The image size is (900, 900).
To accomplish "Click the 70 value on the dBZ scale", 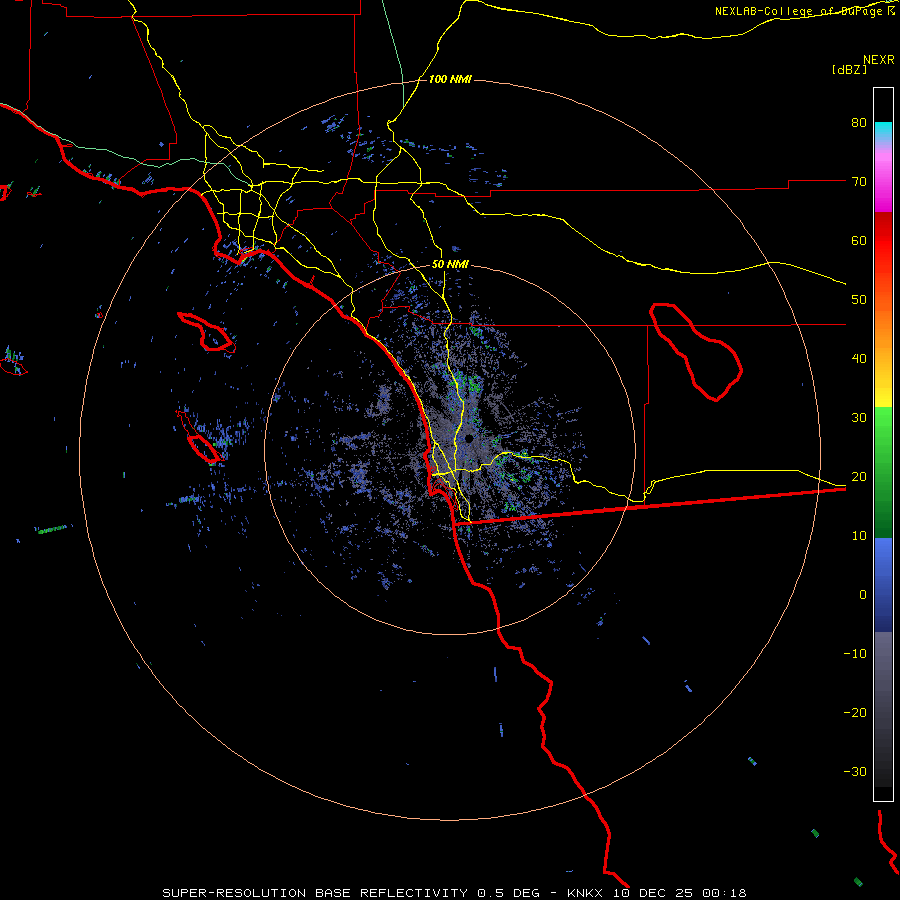I will click(859, 181).
